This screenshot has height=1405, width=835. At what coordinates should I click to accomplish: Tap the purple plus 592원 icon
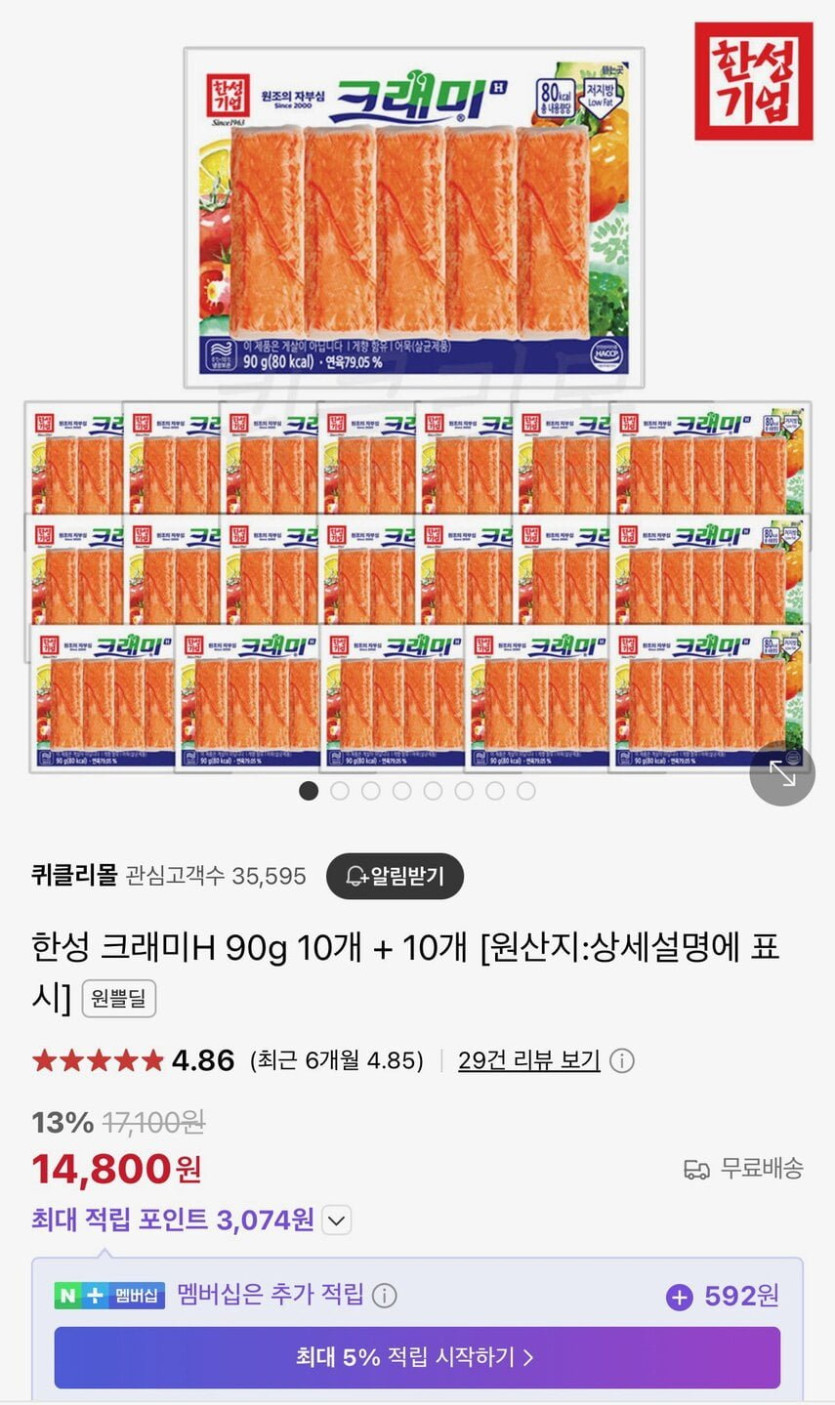click(x=679, y=1297)
